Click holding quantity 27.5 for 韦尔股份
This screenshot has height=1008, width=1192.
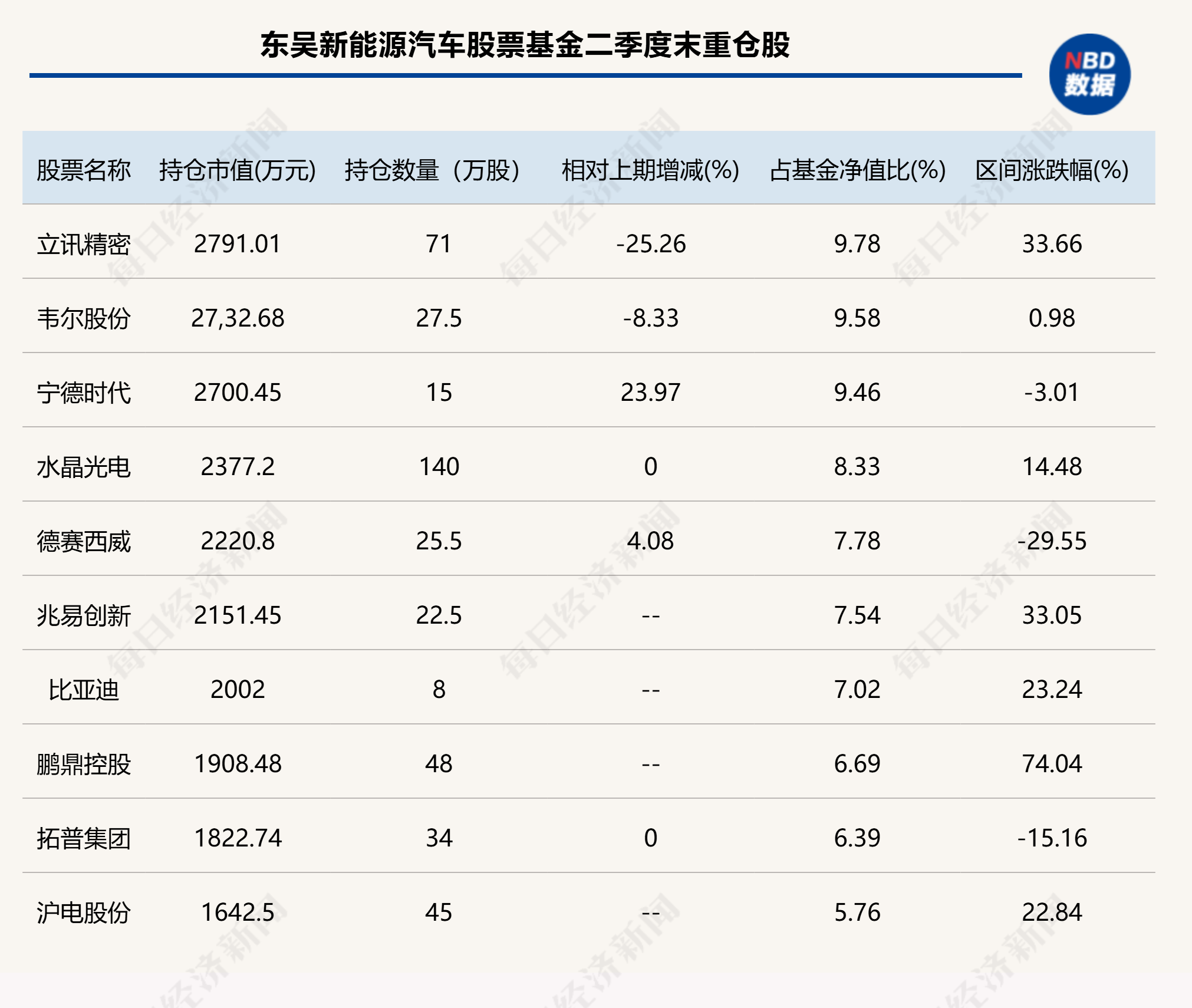(439, 318)
